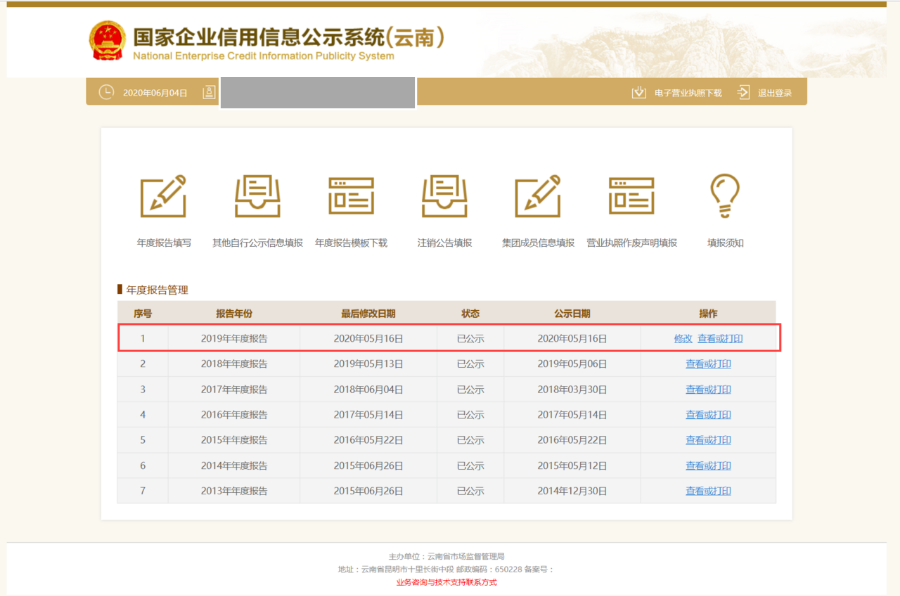Click the 主办单位 云南省市场监督管理局 footer text
Image resolution: width=900 pixels, height=596 pixels.
click(446, 556)
